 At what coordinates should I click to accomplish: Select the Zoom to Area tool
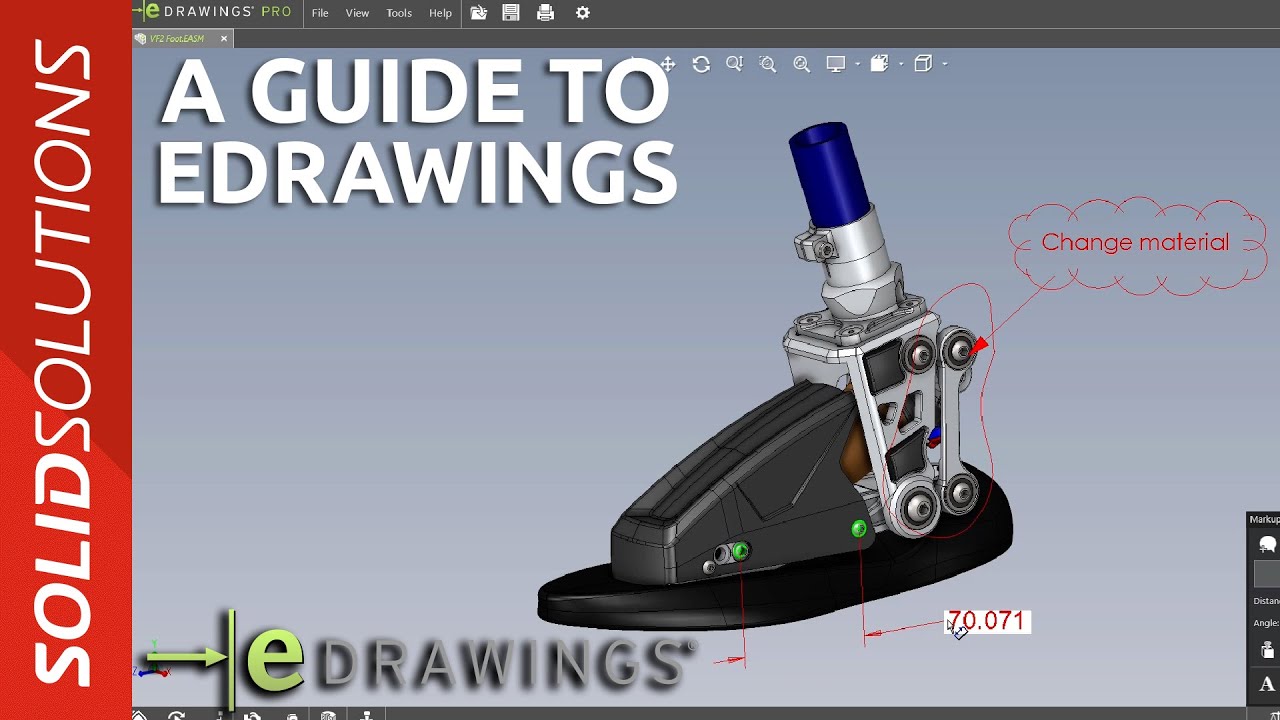tap(767, 64)
